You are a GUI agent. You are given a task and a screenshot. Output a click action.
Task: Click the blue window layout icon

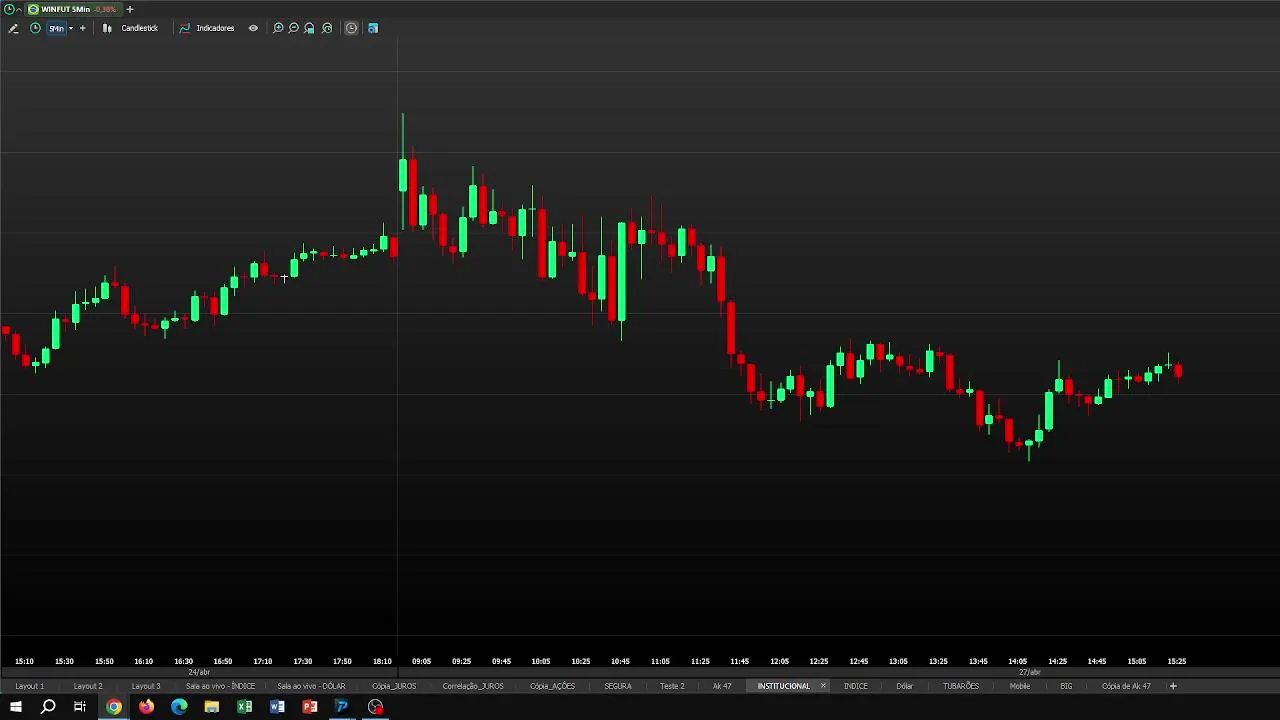373,28
